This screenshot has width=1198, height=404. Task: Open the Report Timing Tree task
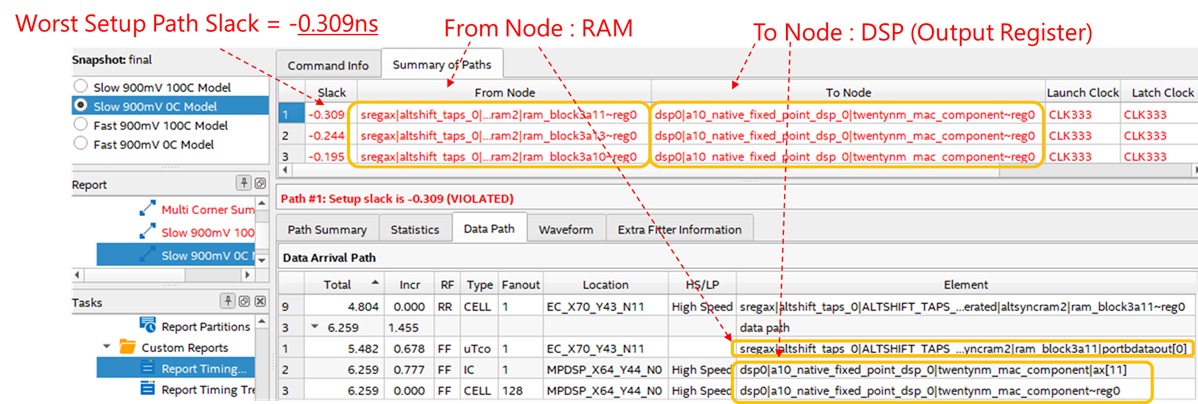(209, 390)
